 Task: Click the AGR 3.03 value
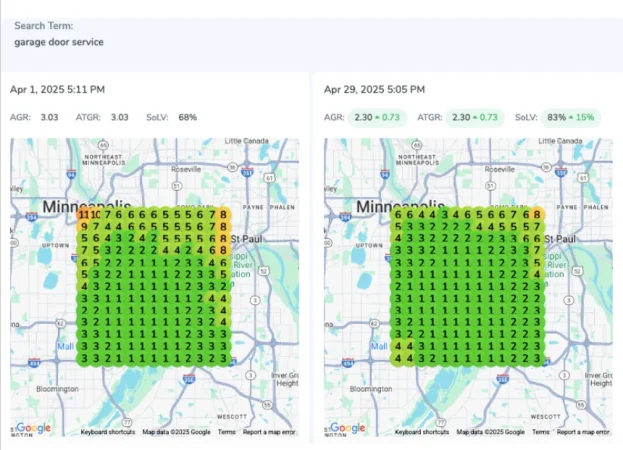pos(49,118)
